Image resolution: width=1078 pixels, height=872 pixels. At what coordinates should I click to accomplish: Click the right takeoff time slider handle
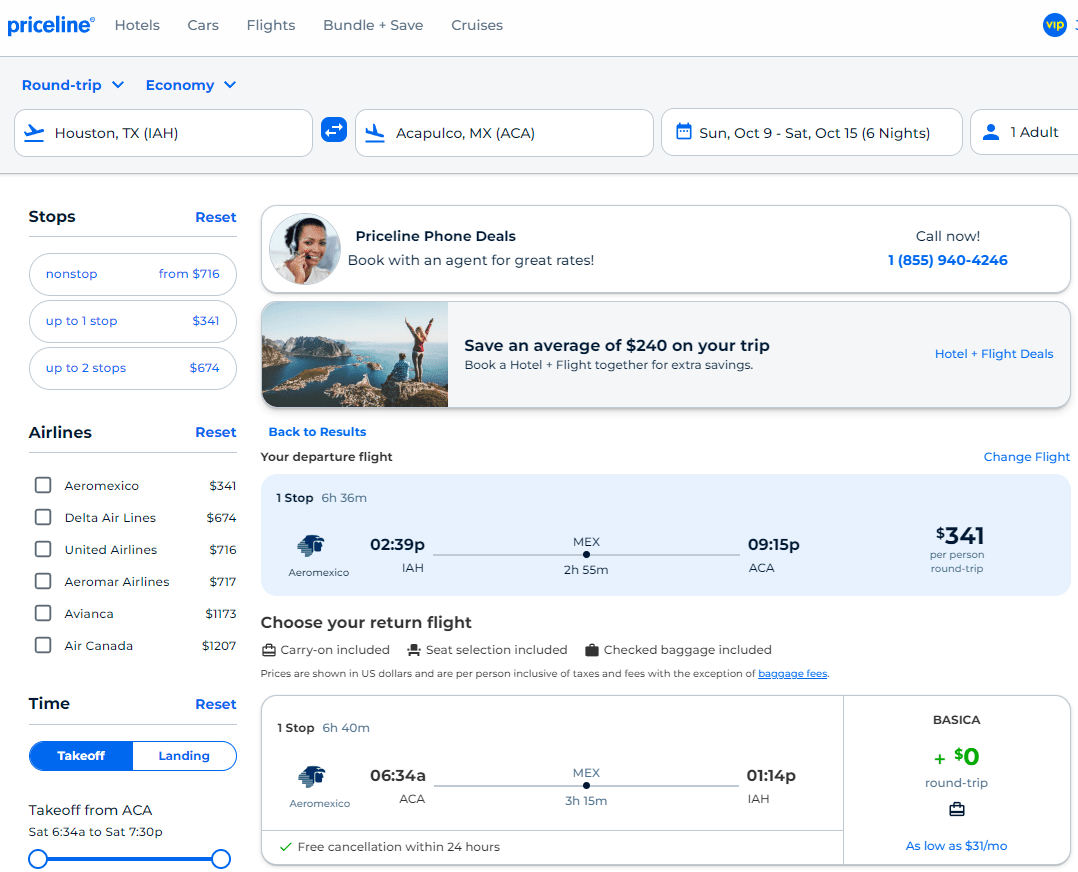pos(221,859)
